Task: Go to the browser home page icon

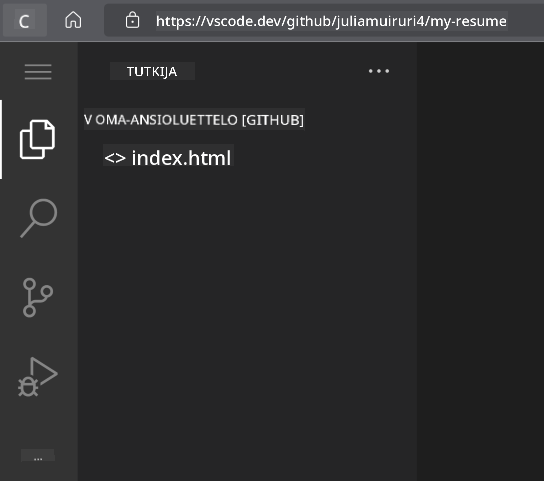Action: (73, 20)
